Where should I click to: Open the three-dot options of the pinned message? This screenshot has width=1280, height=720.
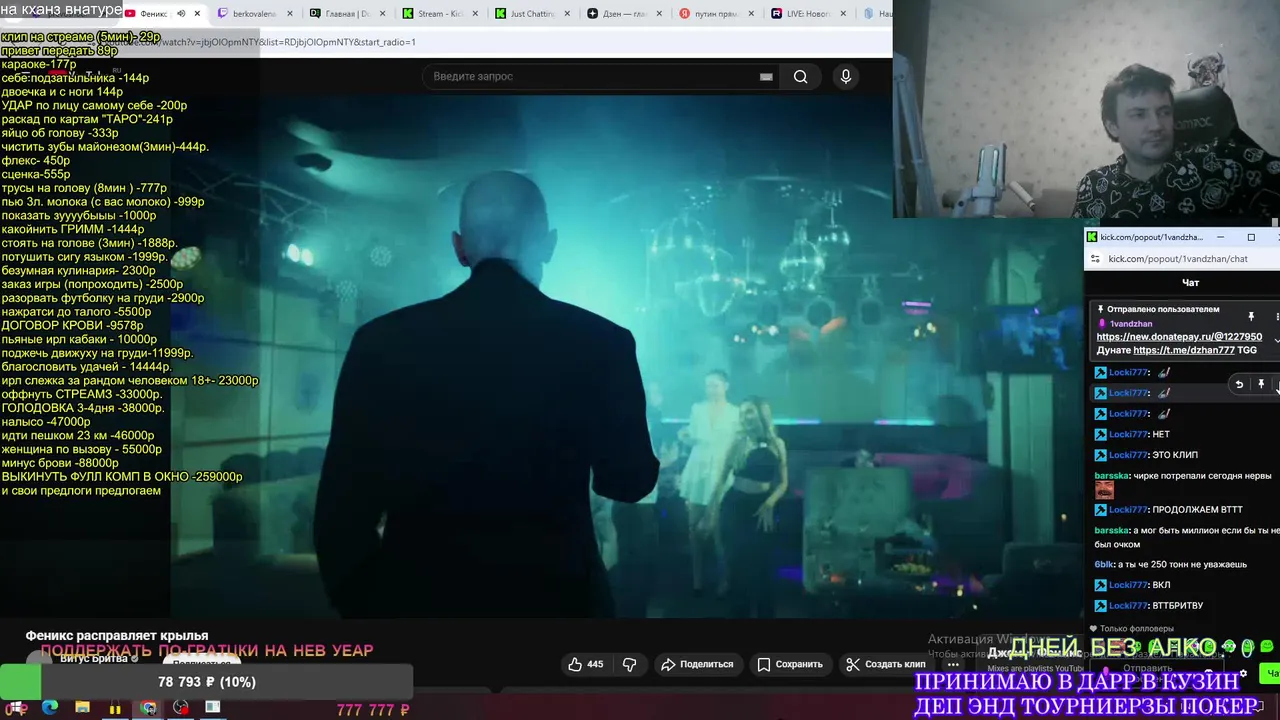[1275, 316]
